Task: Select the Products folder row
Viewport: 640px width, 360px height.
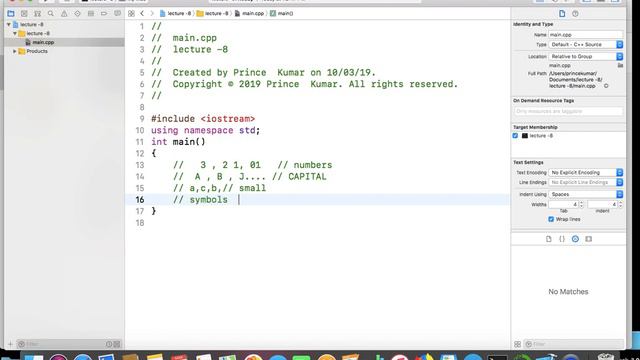Action: point(64,51)
